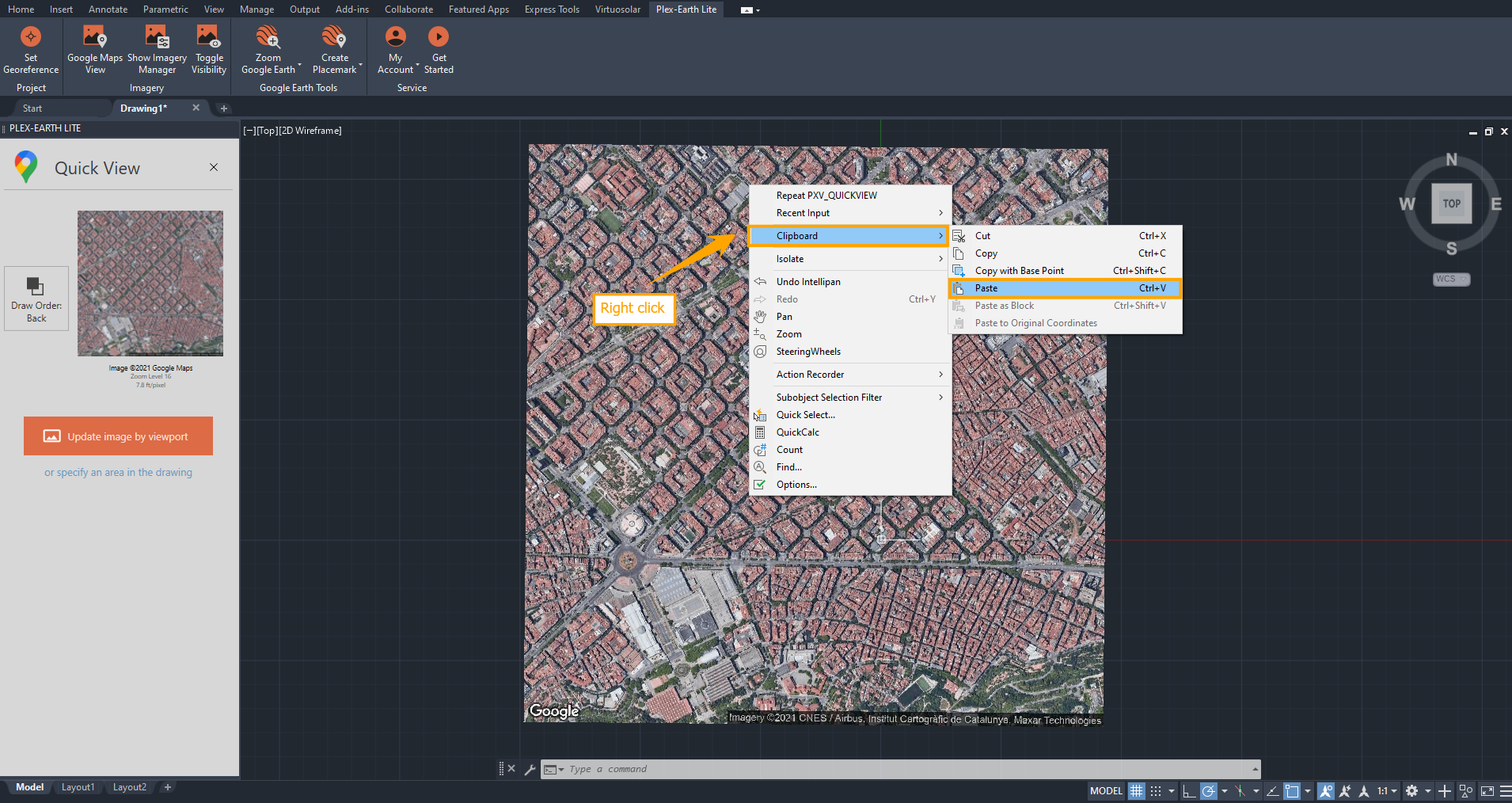
Task: Click the workspace switching gear icon
Action: tap(1411, 790)
